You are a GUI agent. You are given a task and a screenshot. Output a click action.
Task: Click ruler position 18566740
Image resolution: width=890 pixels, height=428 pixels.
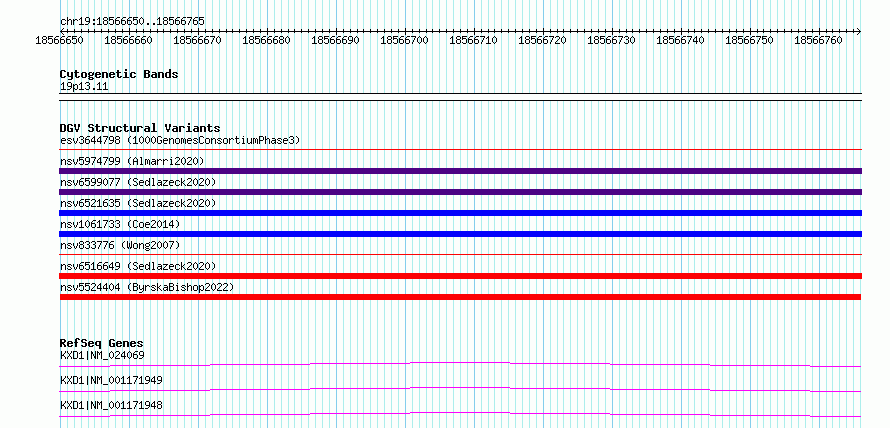681,40
